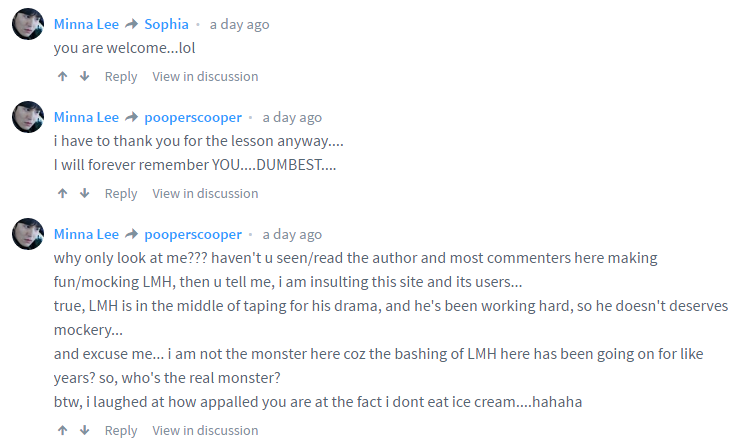This screenshot has width=736, height=441.
Task: Upvote the 'DUMBEST' comment to pooperscooper
Action: click(x=62, y=193)
